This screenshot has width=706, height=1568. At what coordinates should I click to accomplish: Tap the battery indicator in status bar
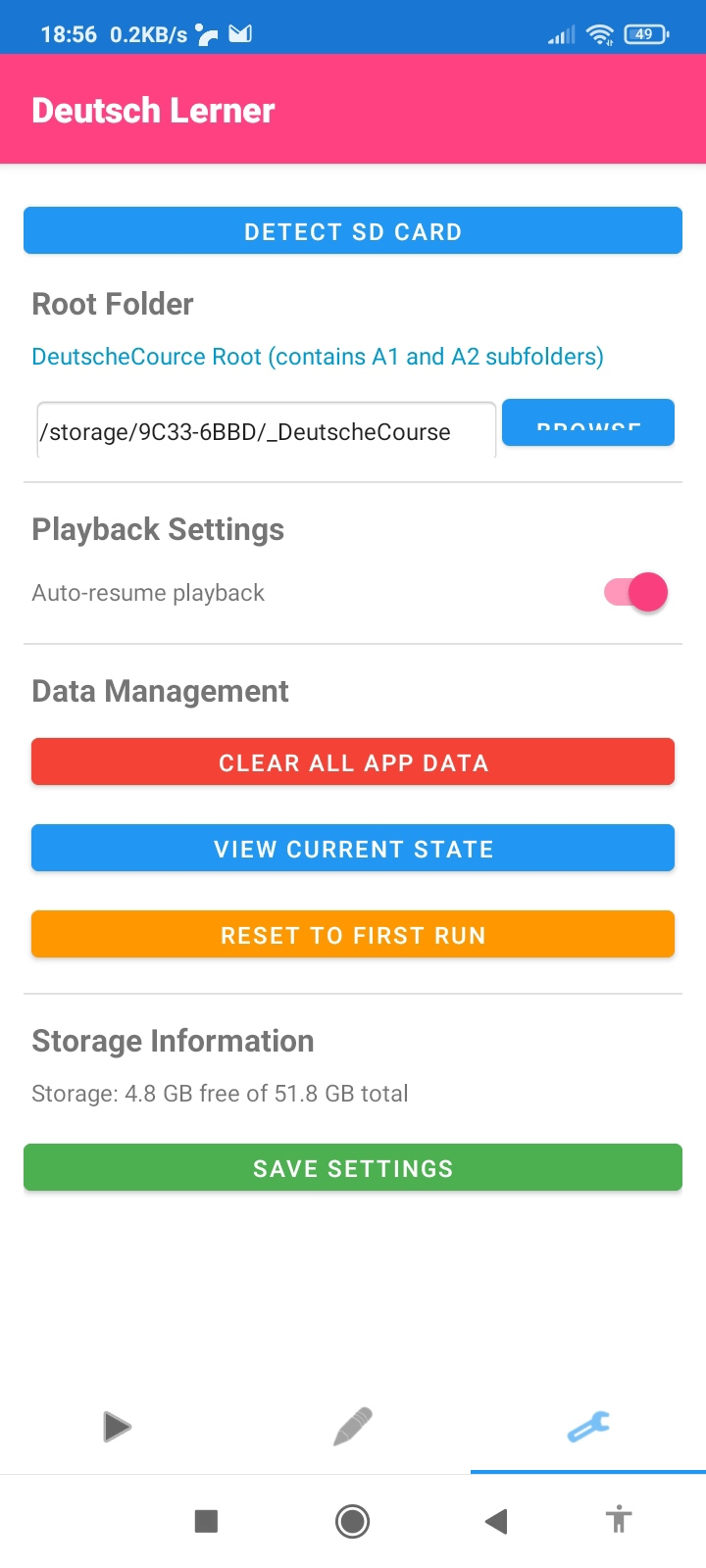[x=645, y=34]
